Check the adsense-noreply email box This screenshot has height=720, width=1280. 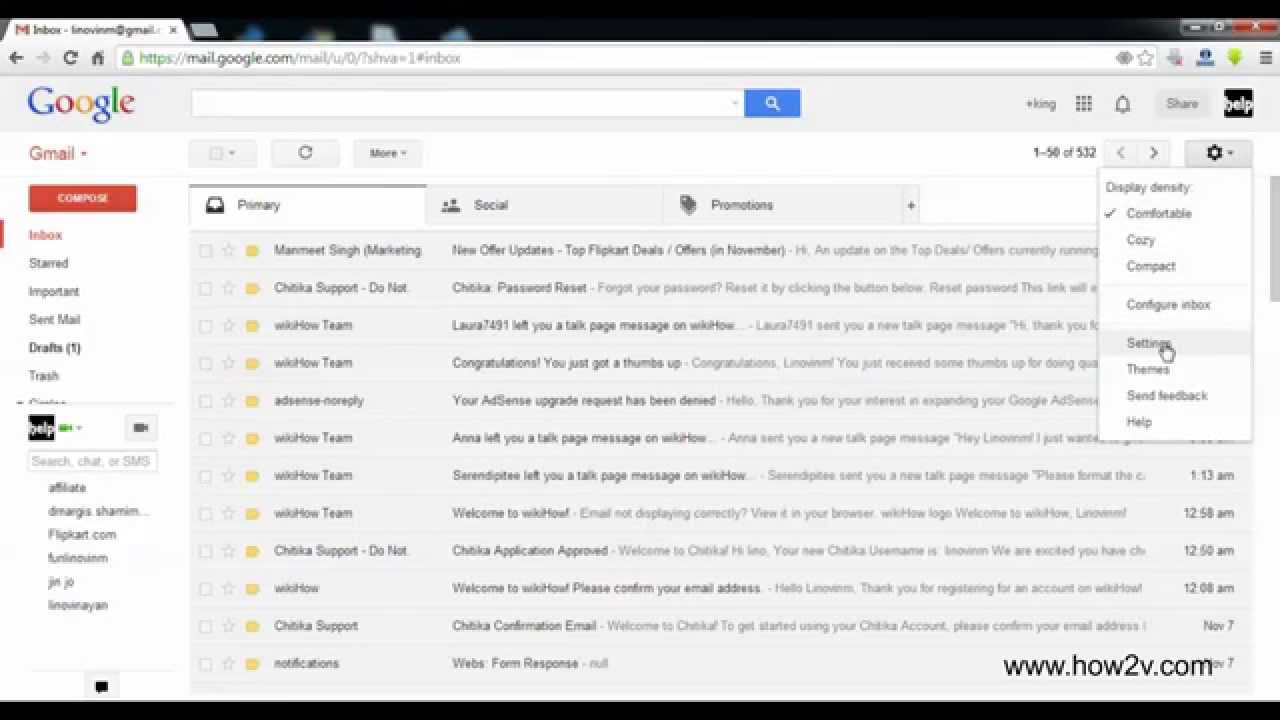205,401
